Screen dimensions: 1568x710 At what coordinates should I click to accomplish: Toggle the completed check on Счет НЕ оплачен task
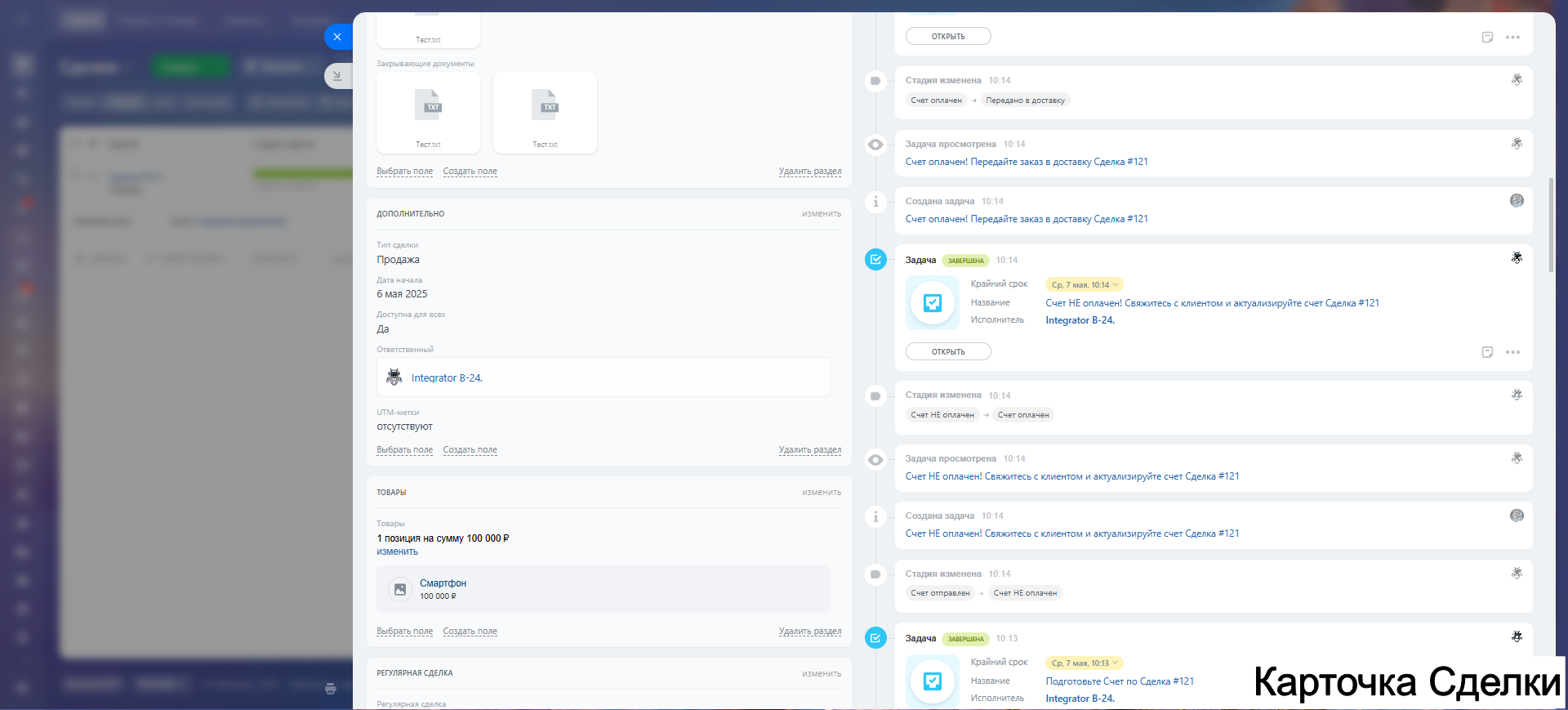[x=875, y=260]
